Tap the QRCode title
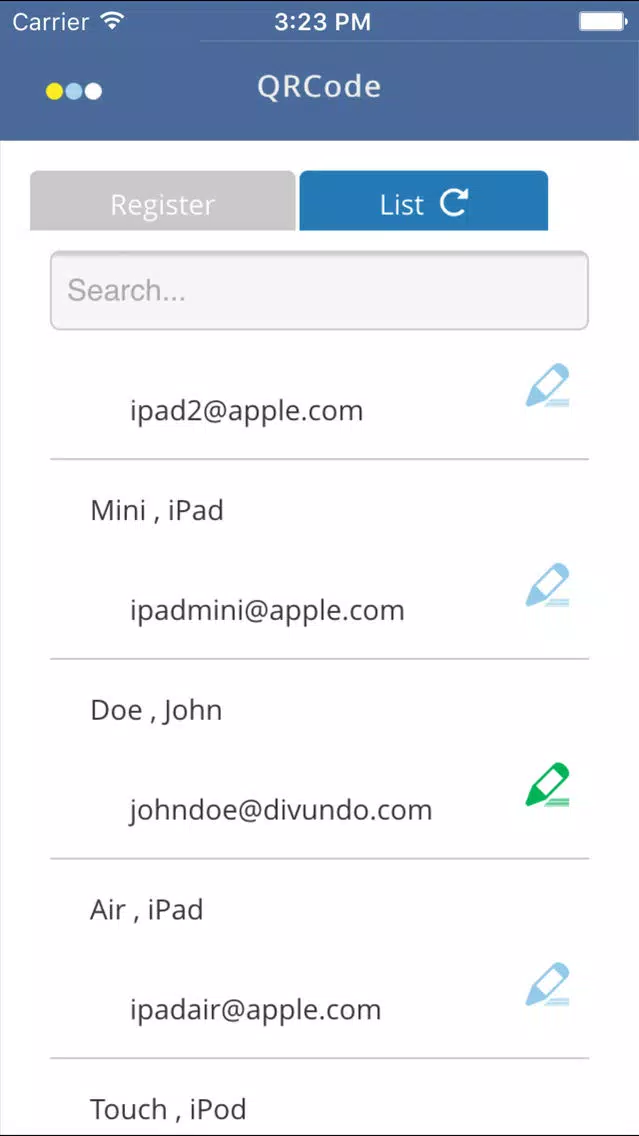This screenshot has width=639, height=1136. [319, 87]
